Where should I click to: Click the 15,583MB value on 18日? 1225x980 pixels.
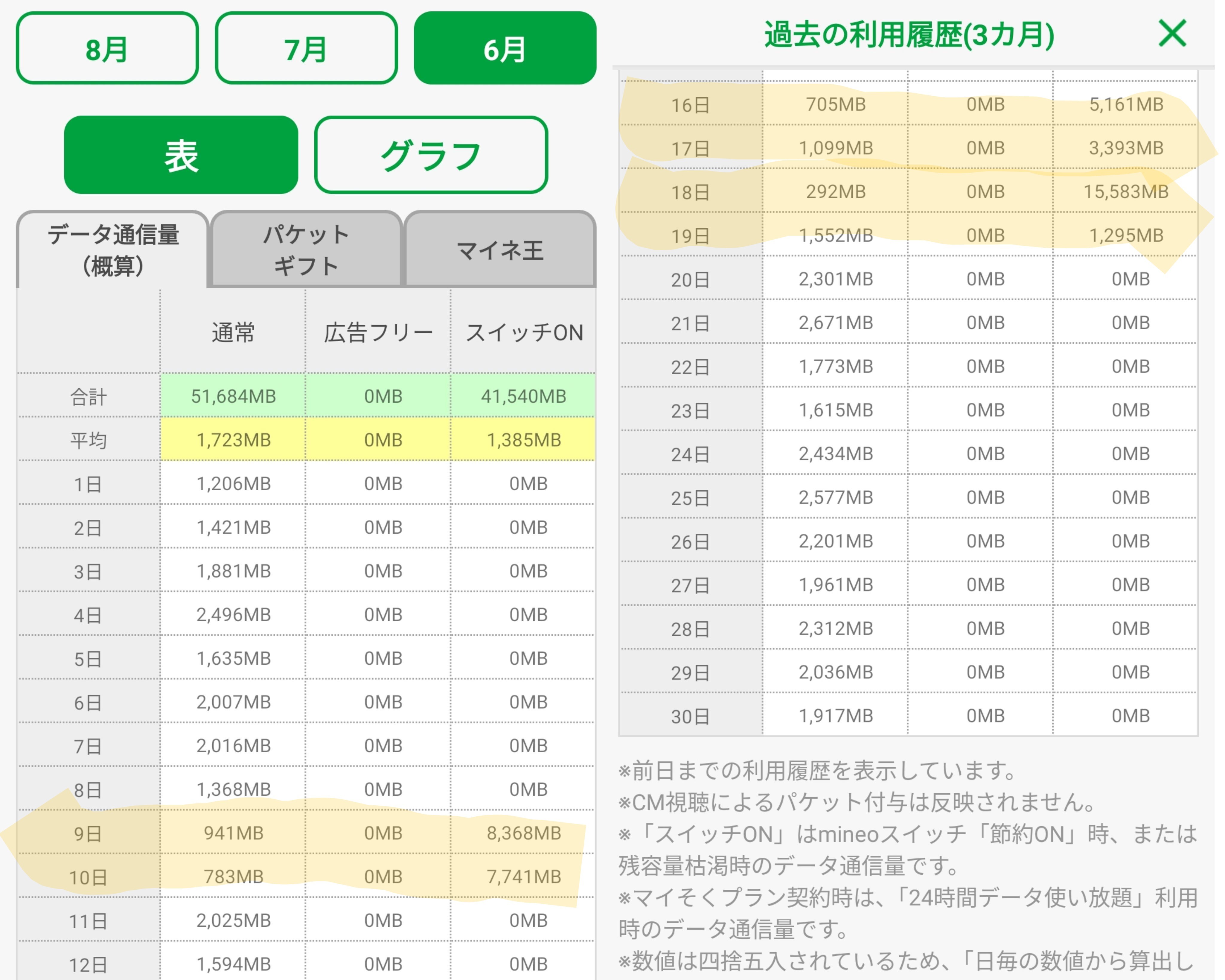pyautogui.click(x=1126, y=192)
